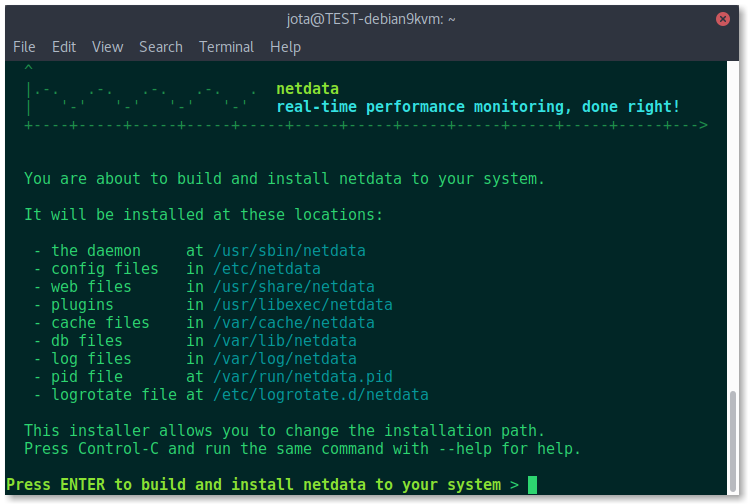Click the /usr/sbin/netdata daemon path

tap(289, 251)
